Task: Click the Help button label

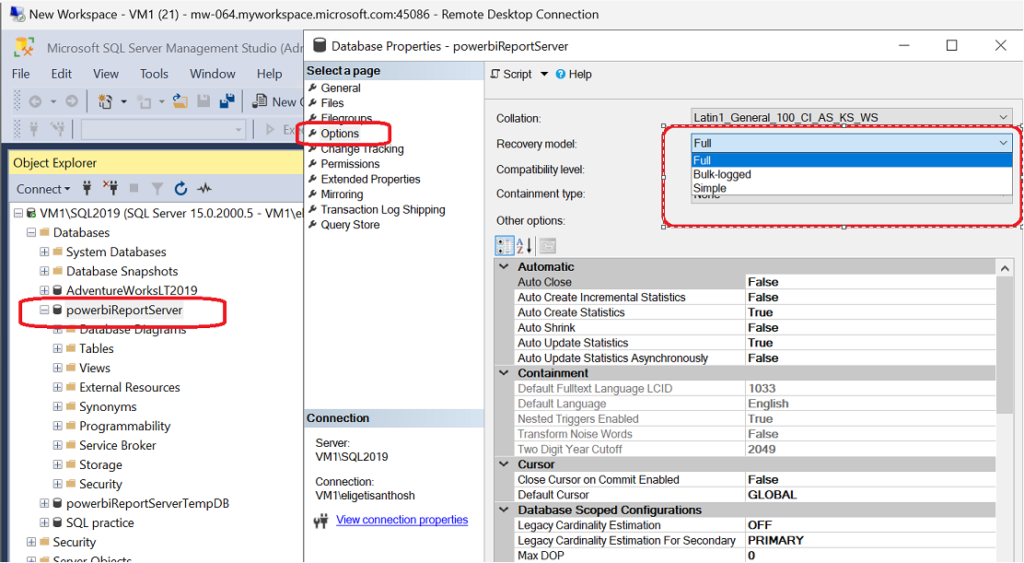Action: click(580, 74)
